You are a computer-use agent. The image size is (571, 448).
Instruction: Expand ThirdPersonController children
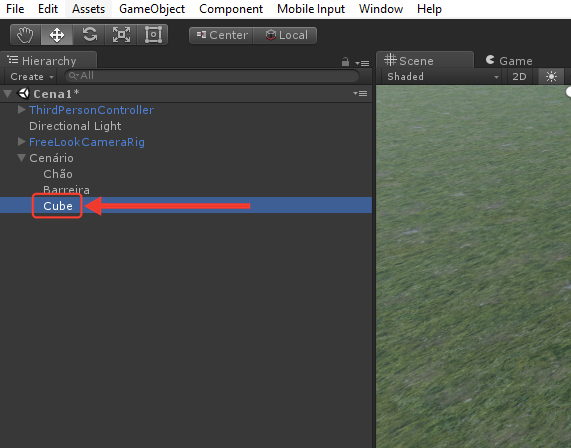[x=21, y=110]
